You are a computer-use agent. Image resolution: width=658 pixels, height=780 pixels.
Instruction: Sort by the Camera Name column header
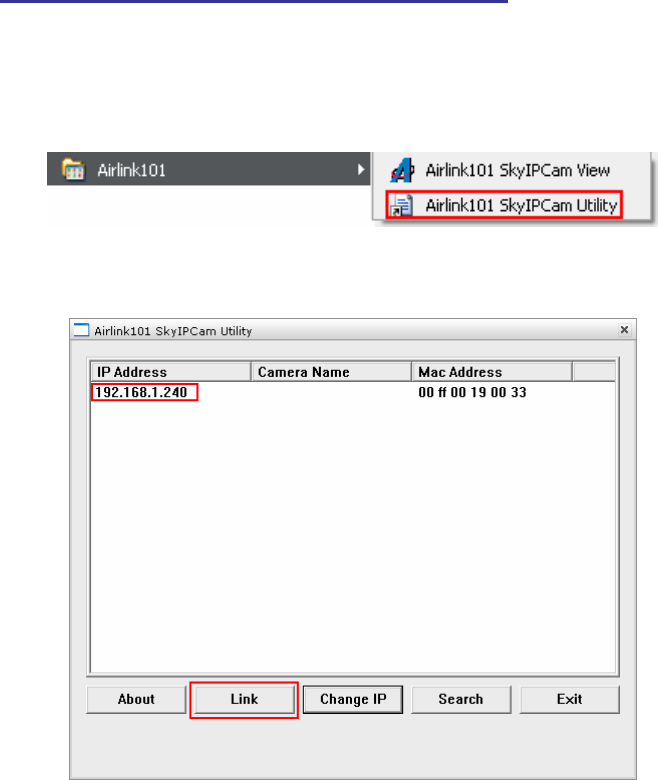(x=331, y=372)
